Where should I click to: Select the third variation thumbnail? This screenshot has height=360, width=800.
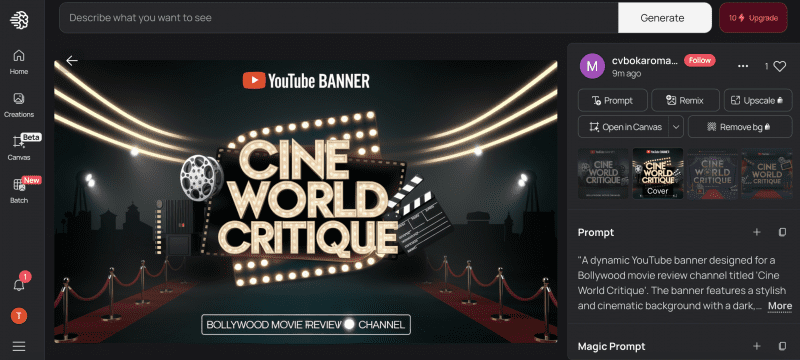pyautogui.click(x=712, y=173)
